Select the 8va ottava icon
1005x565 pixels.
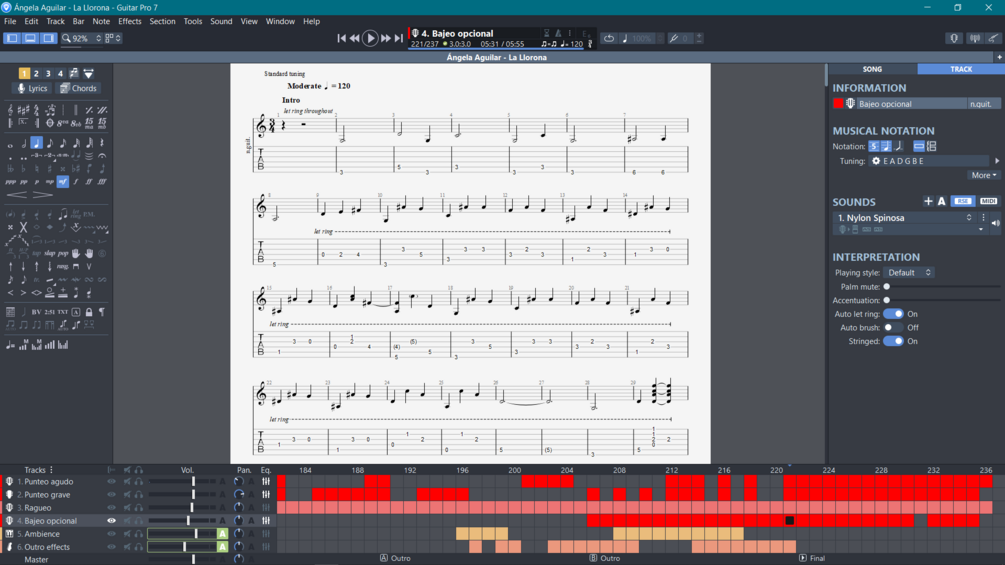62,123
